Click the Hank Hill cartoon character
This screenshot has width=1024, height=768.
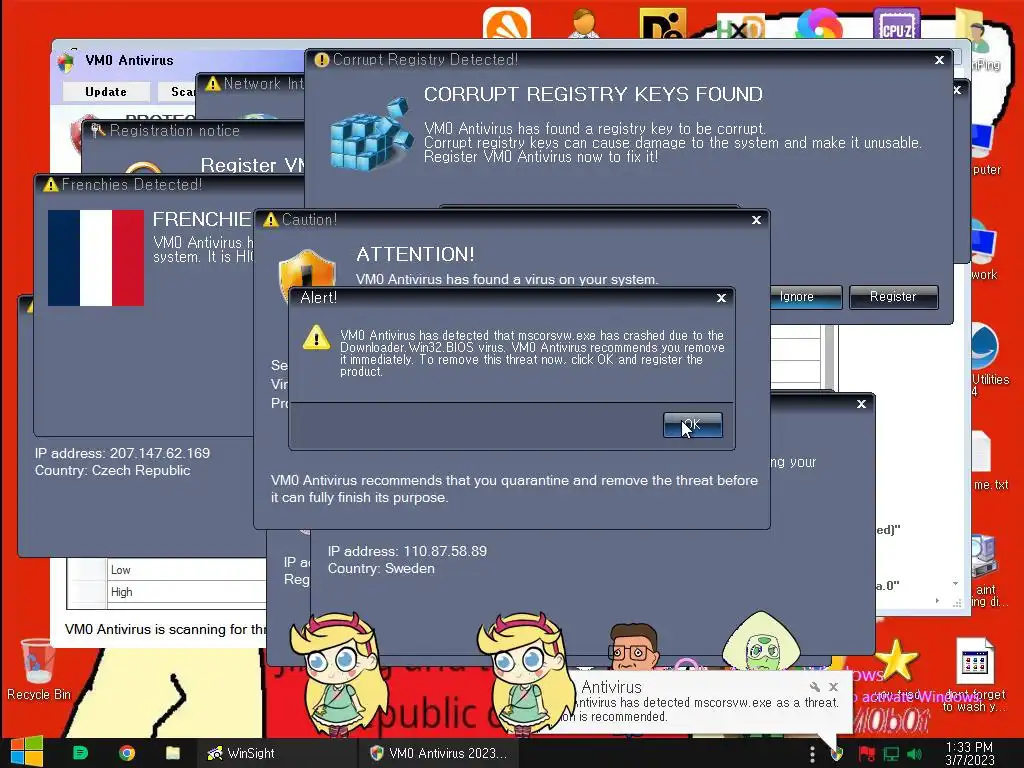pos(632,646)
